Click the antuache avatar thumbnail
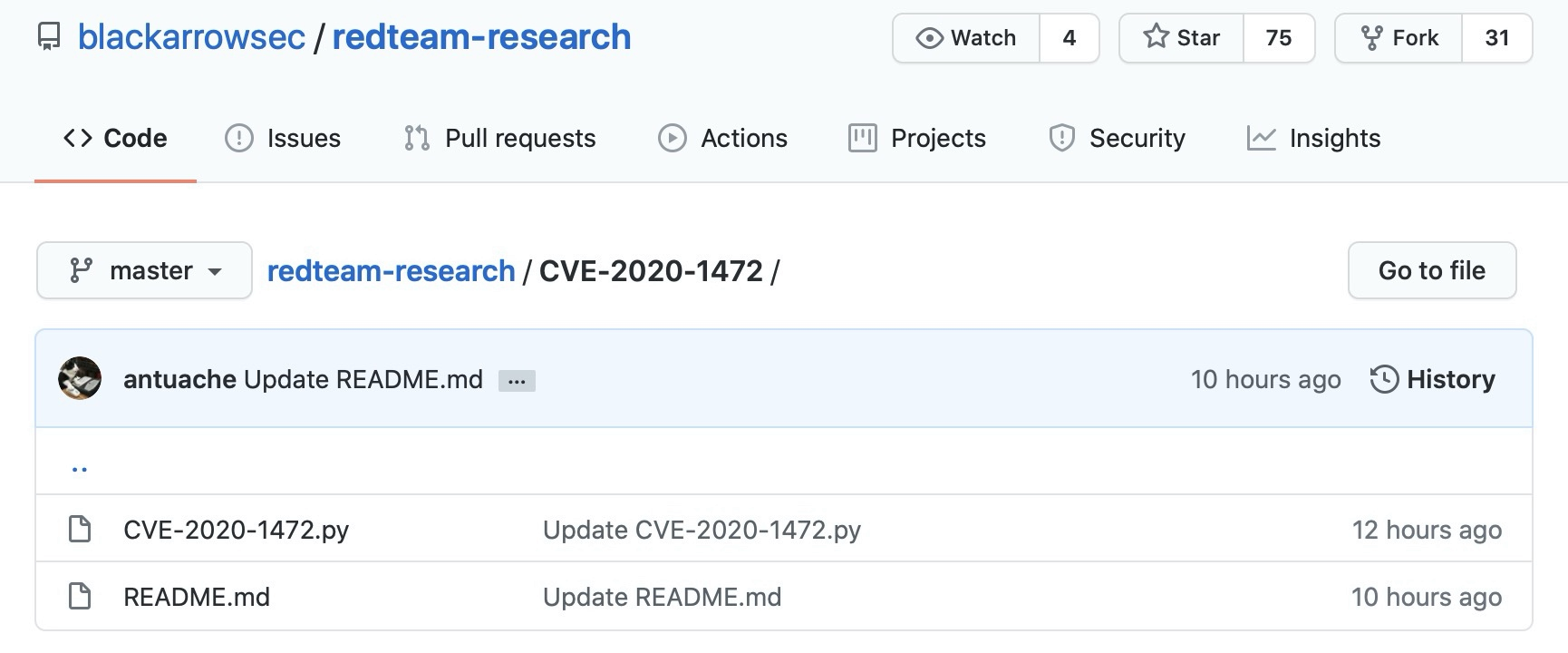The image size is (1568, 653). (x=80, y=379)
